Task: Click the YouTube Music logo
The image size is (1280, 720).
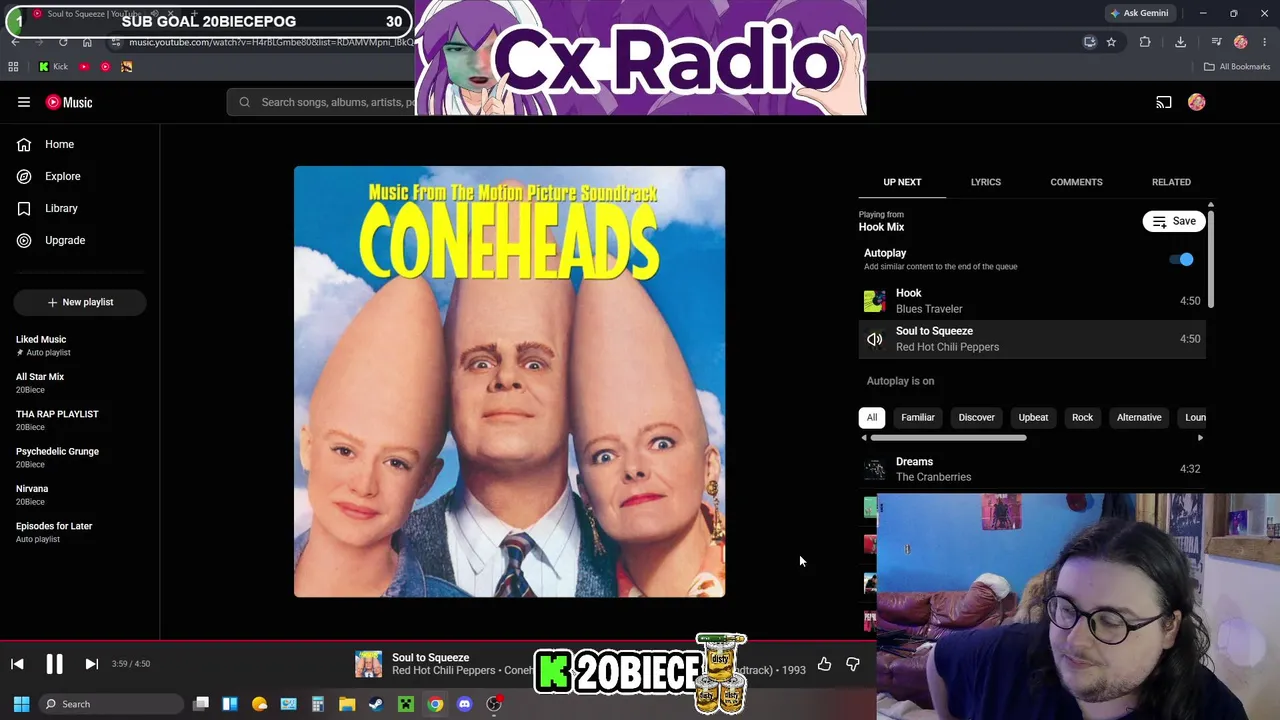Action: pos(69,102)
